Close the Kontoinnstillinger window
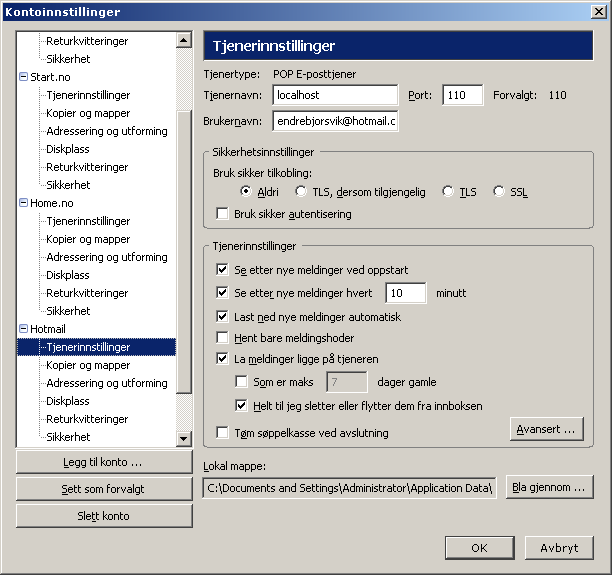 pyautogui.click(x=599, y=12)
